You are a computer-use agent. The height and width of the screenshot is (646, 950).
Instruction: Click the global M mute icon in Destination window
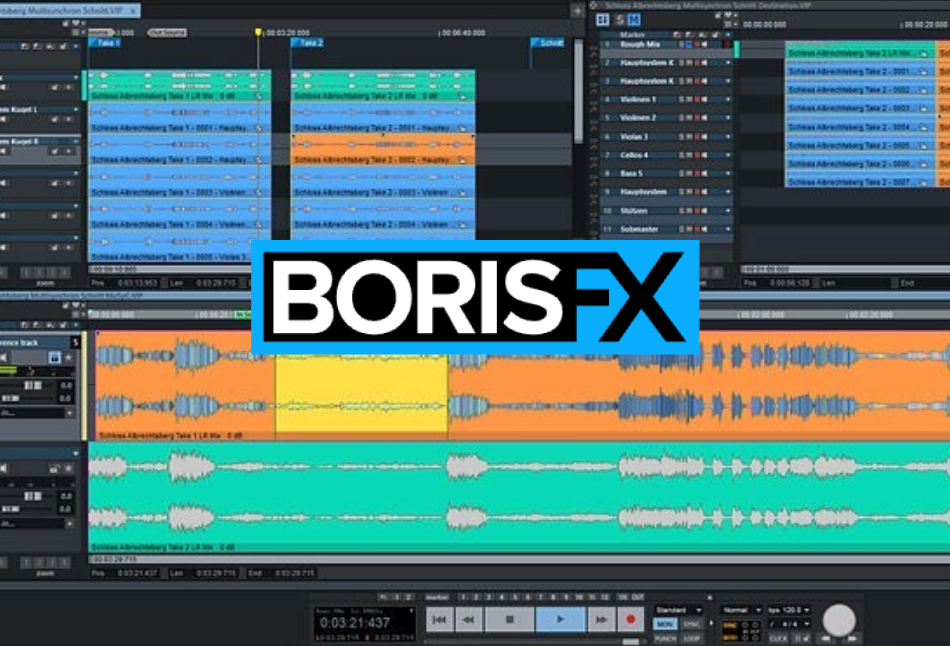point(634,20)
